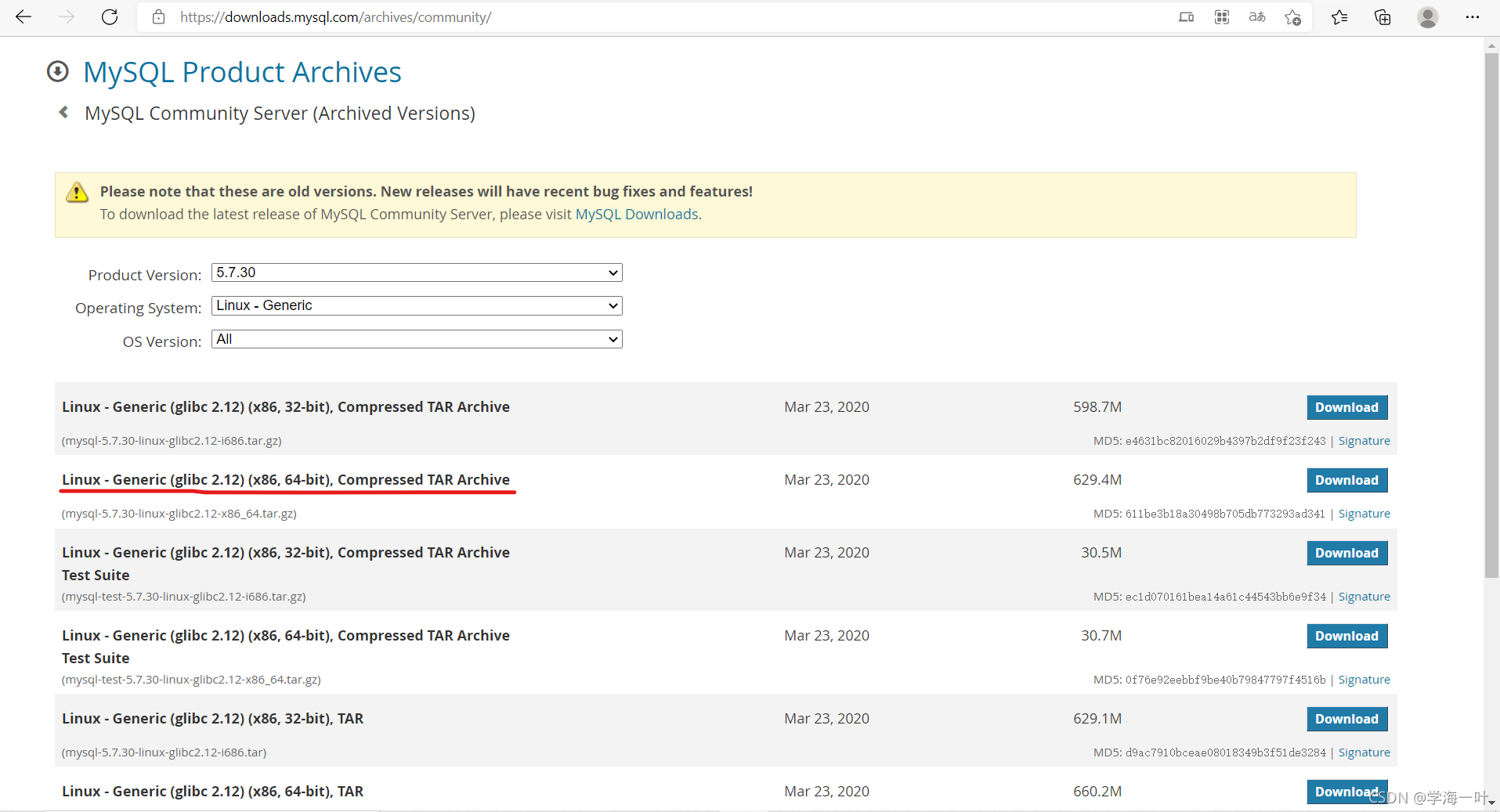Click filename mysql-5.7.30-linux-glibc2.12-i686.tar
The width and height of the screenshot is (1500, 812).
pyautogui.click(x=164, y=752)
